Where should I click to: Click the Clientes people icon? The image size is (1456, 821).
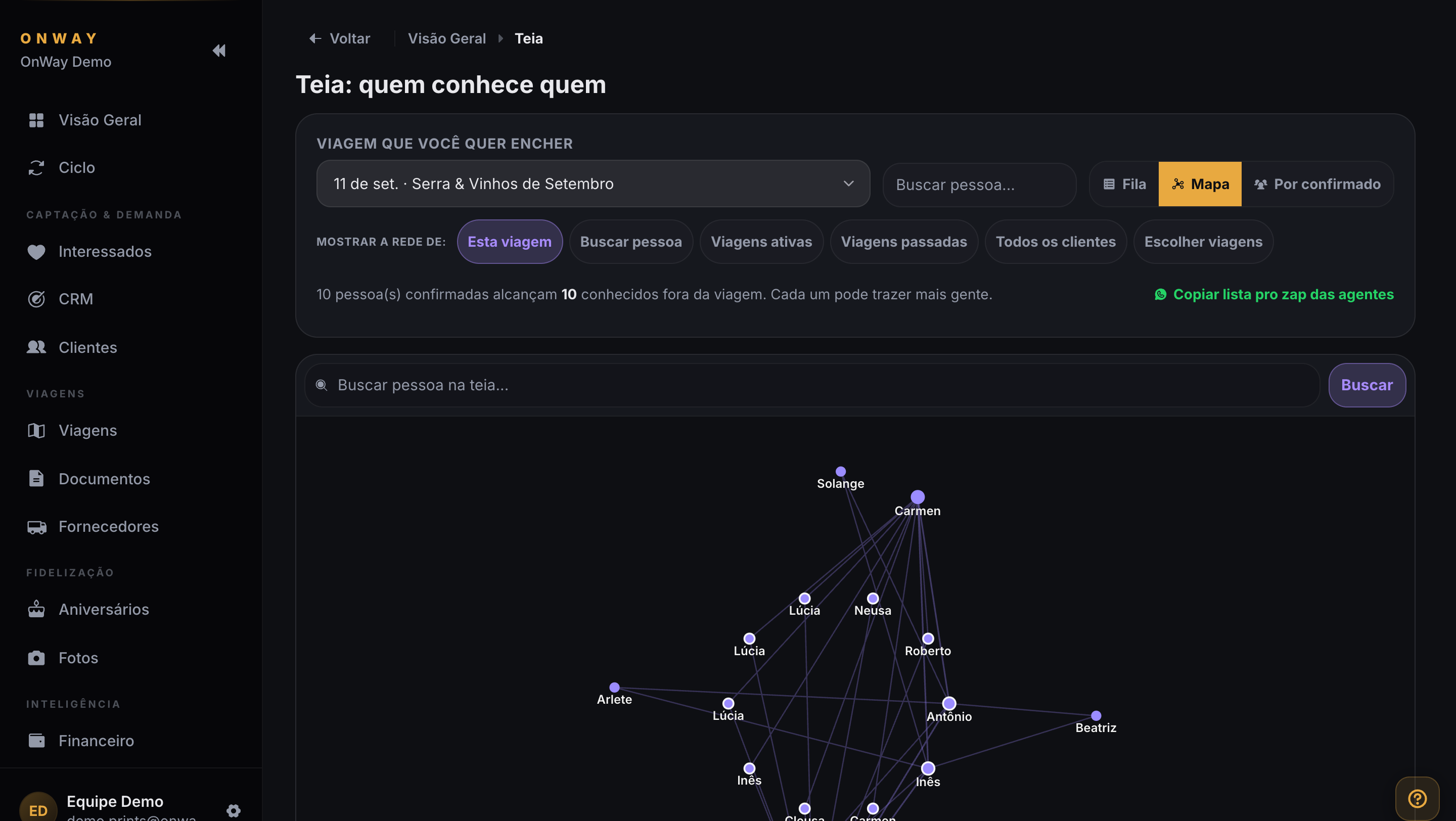click(36, 347)
